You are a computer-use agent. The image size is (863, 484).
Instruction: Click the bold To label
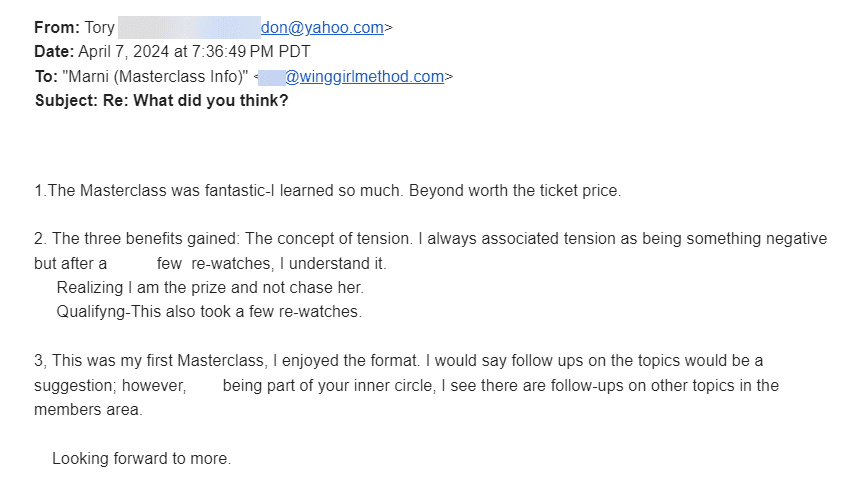[x=46, y=76]
